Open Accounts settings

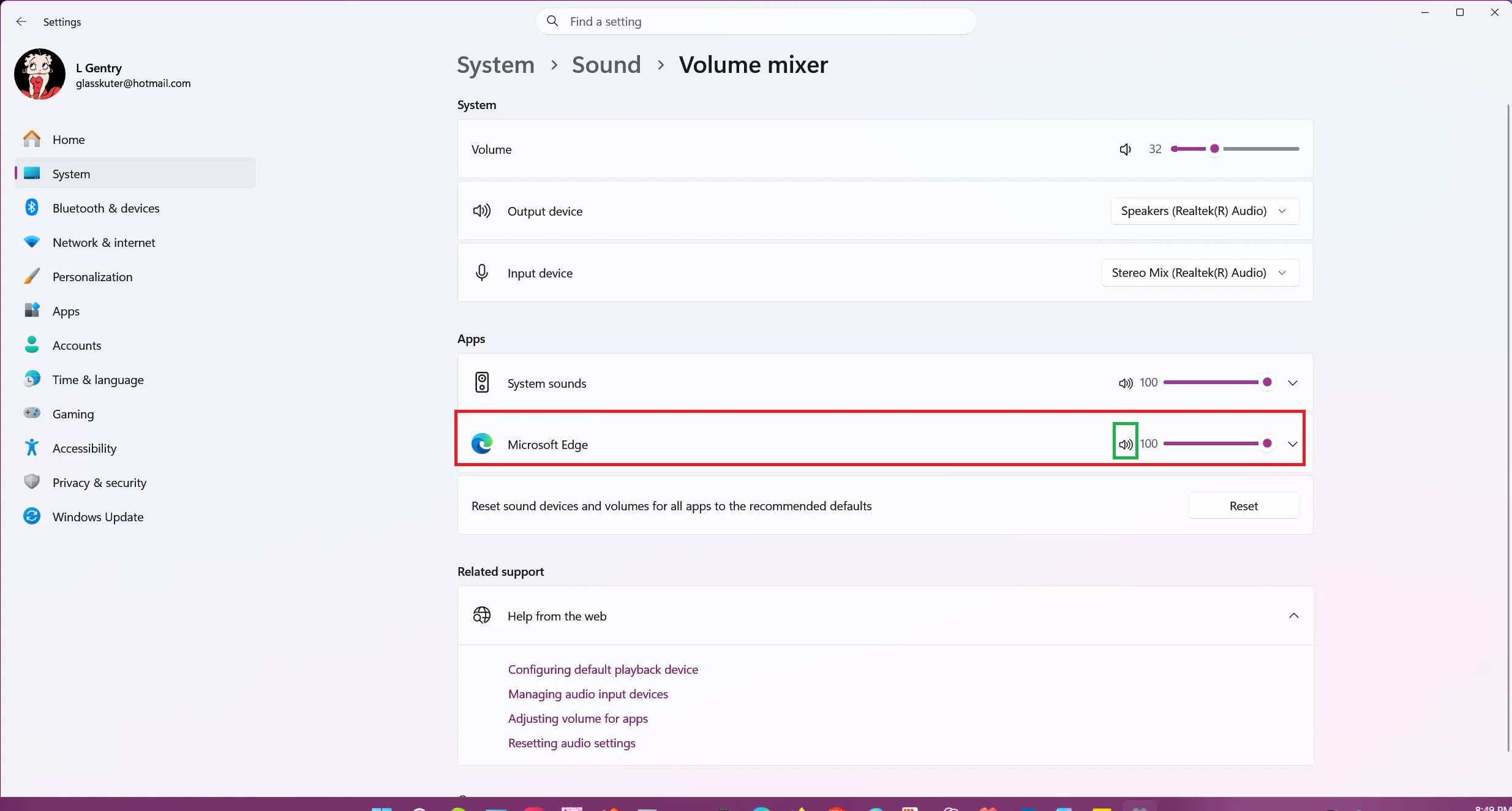coord(135,345)
